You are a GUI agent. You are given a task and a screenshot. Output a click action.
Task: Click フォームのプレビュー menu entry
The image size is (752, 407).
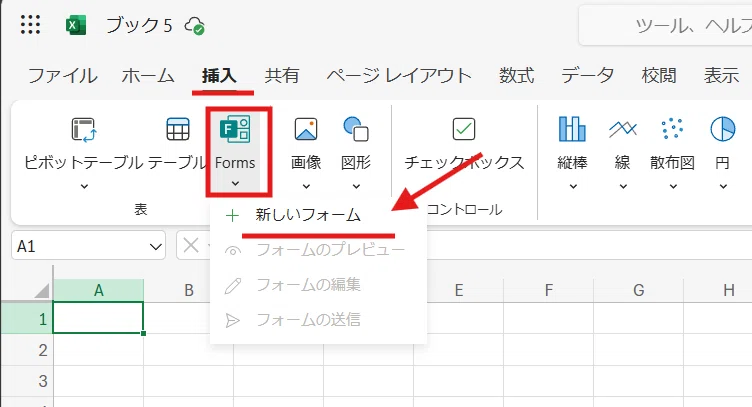pyautogui.click(x=318, y=250)
